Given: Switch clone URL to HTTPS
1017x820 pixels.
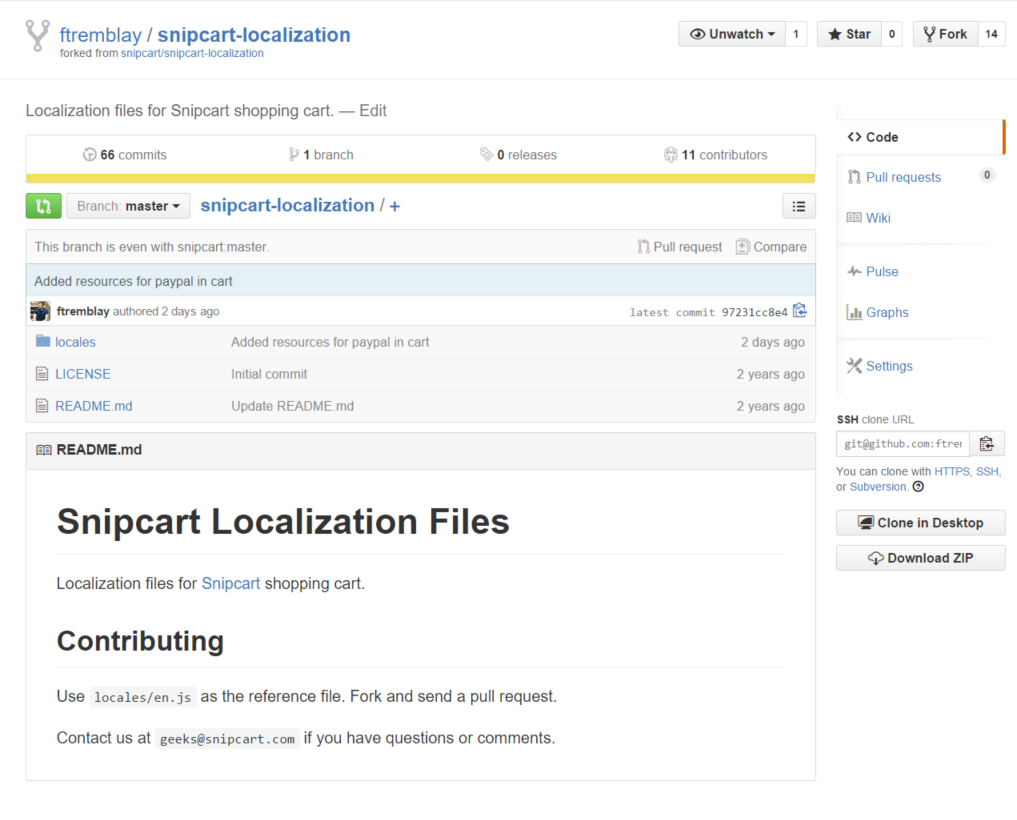Looking at the screenshot, I should click(951, 472).
